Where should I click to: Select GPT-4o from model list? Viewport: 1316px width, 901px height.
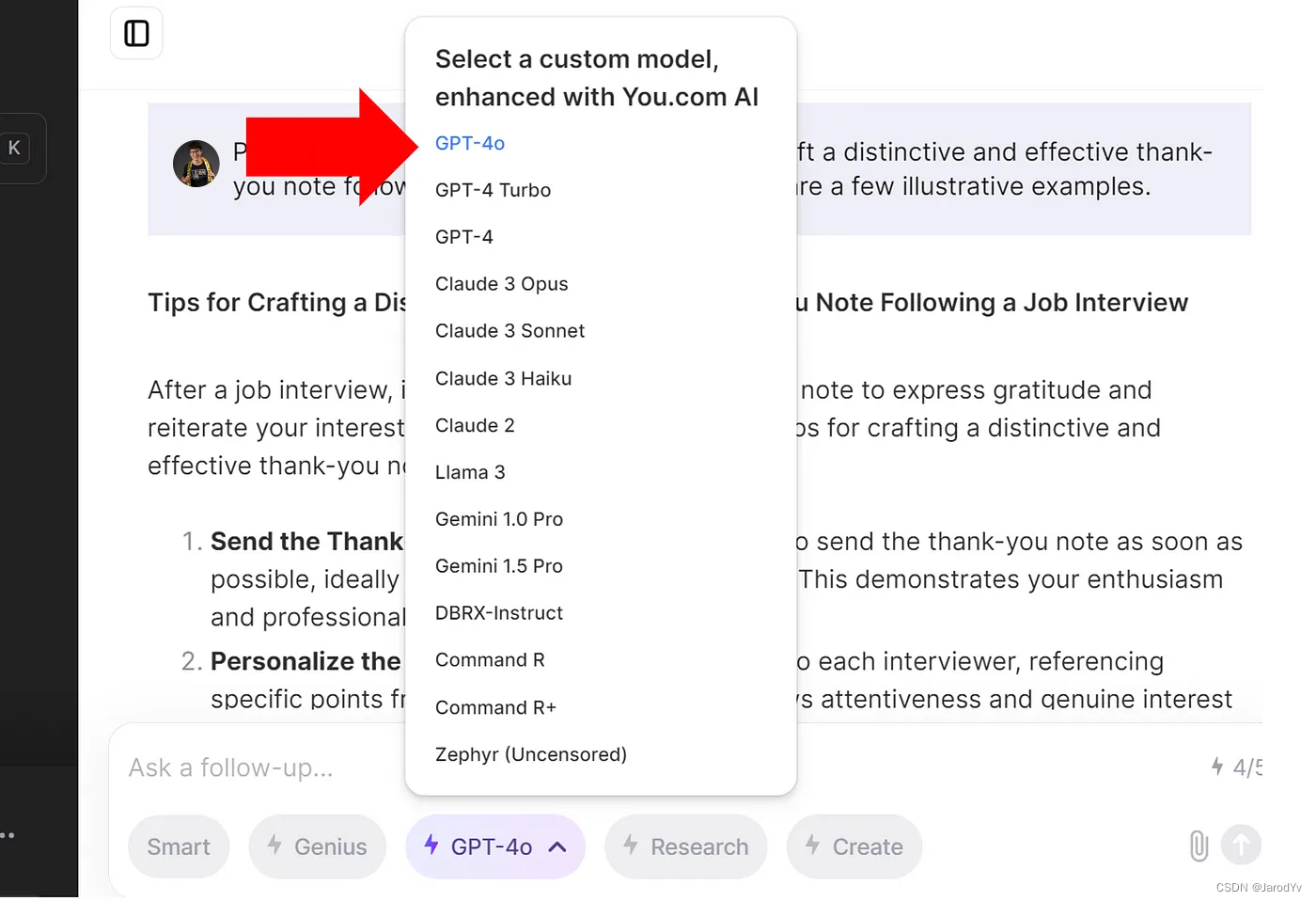[470, 143]
